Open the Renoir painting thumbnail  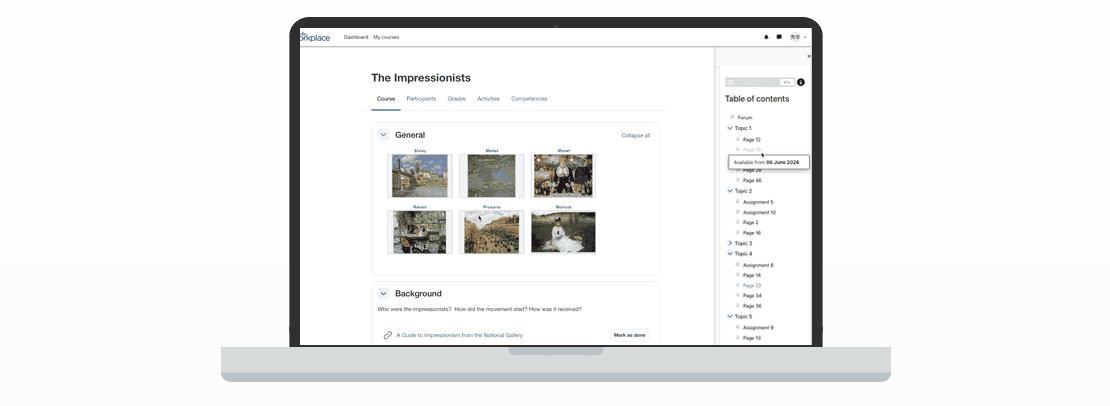420,232
